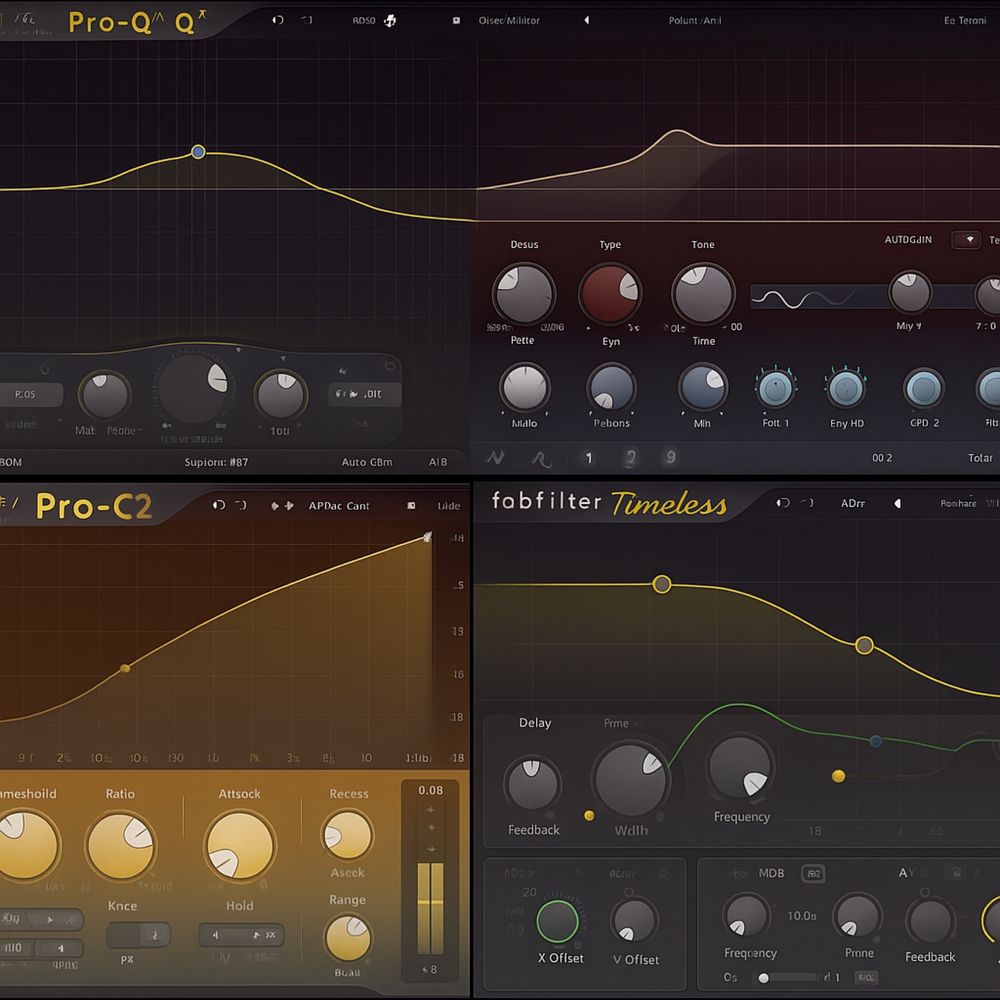
Task: Click AIB in the Pro-Q status bar
Action: pos(438,462)
